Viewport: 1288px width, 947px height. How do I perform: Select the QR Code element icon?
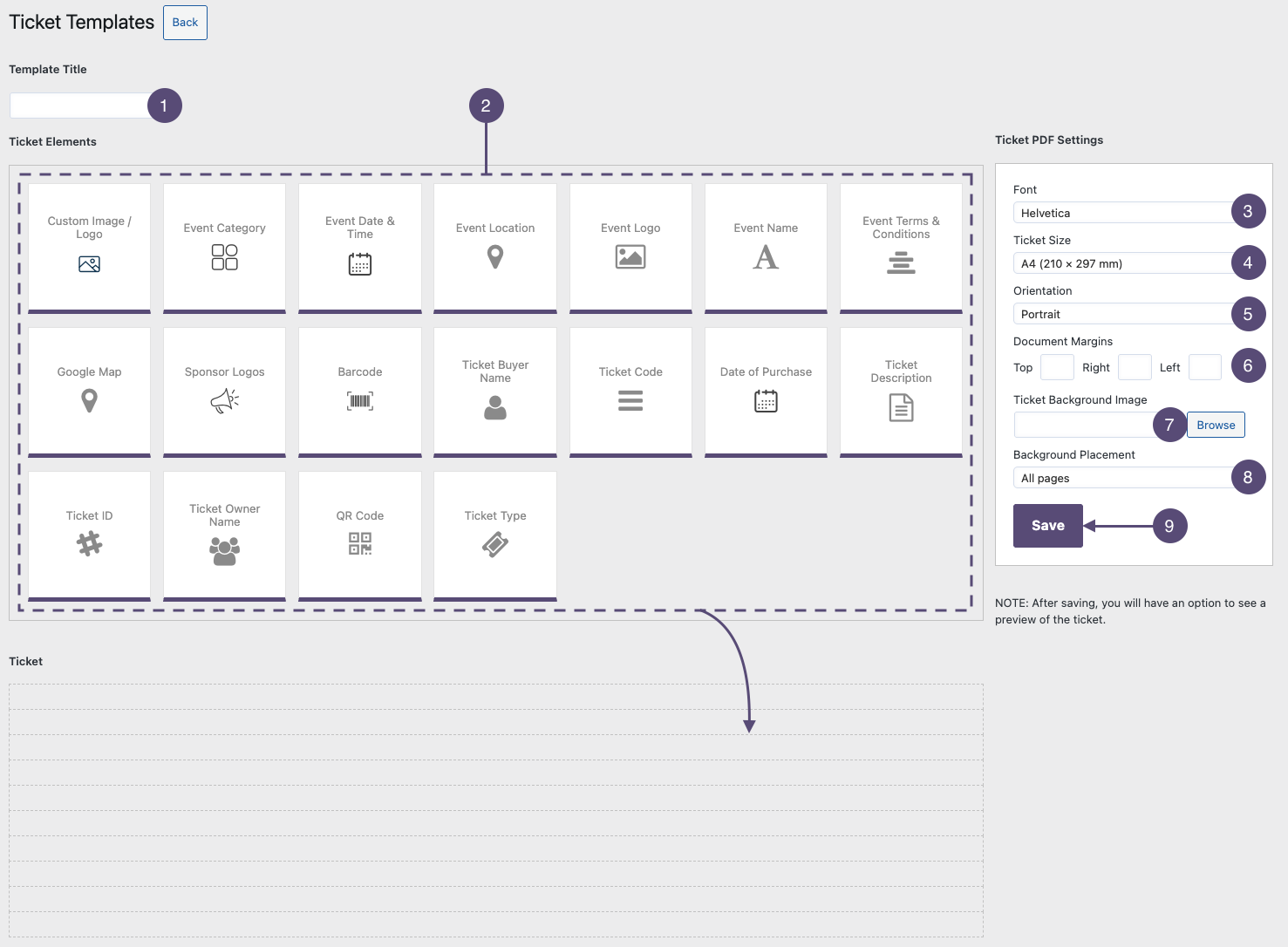pos(360,544)
